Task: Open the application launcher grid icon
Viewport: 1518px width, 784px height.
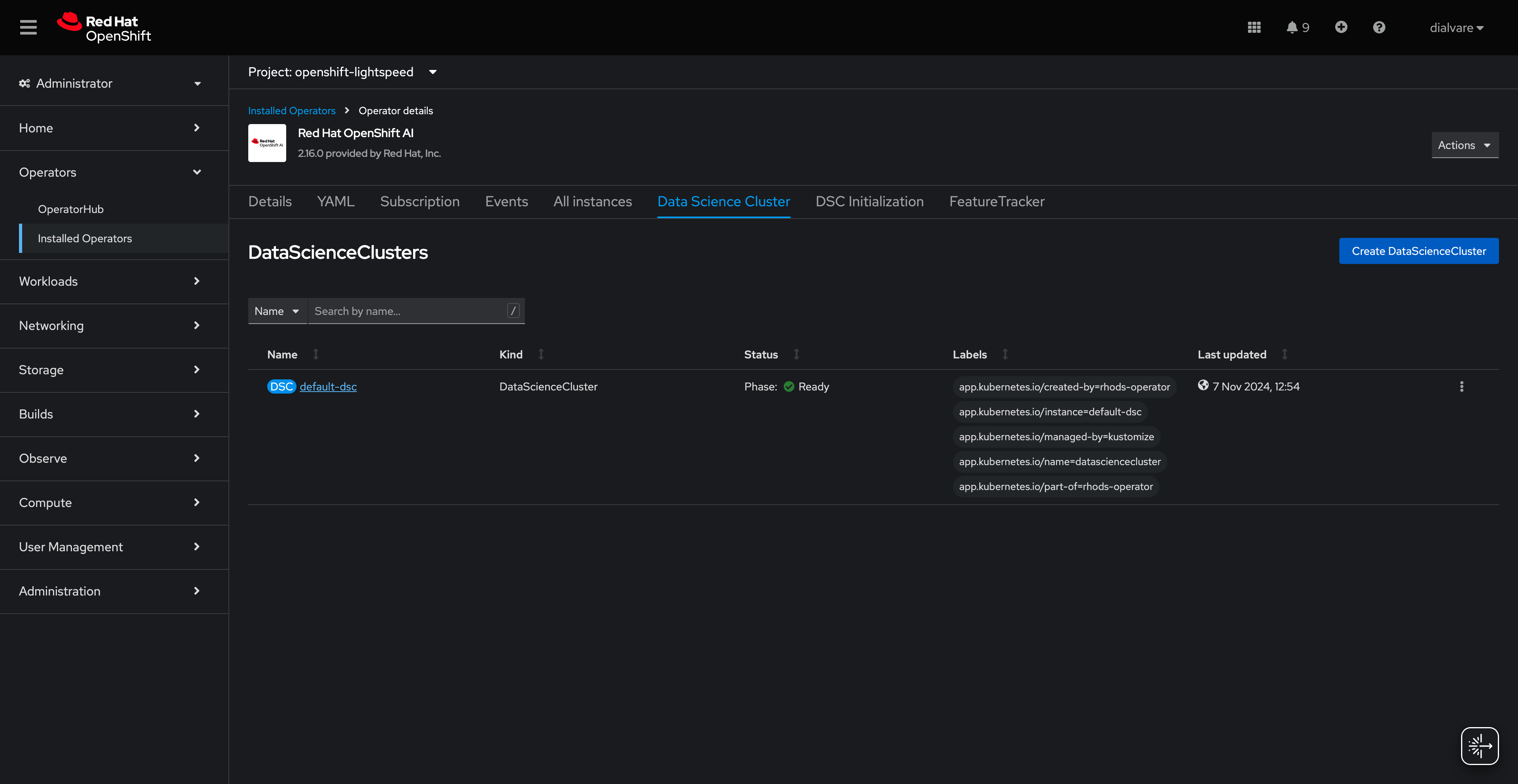Action: [x=1254, y=27]
